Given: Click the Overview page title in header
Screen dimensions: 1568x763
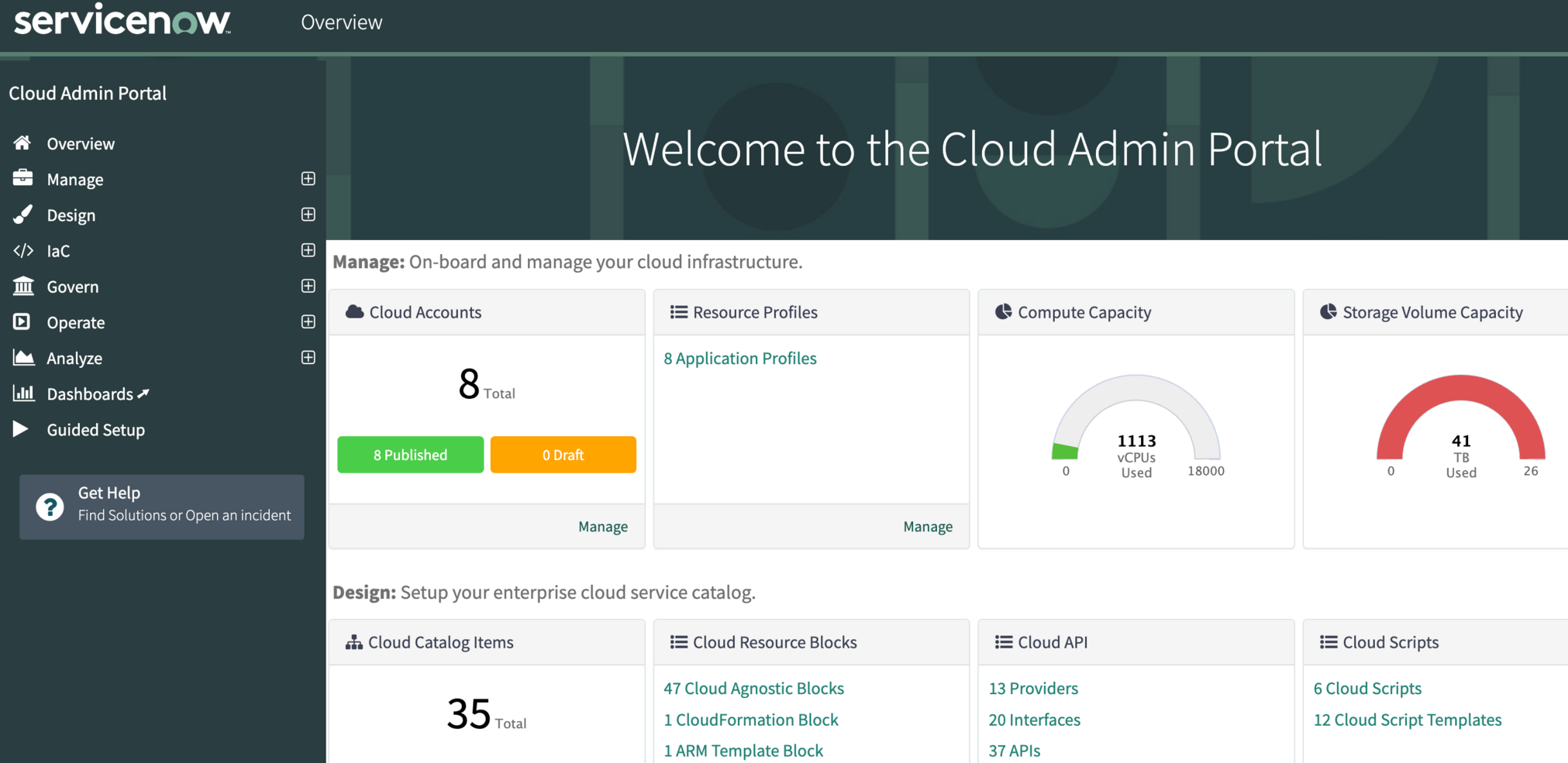Looking at the screenshot, I should [x=342, y=22].
